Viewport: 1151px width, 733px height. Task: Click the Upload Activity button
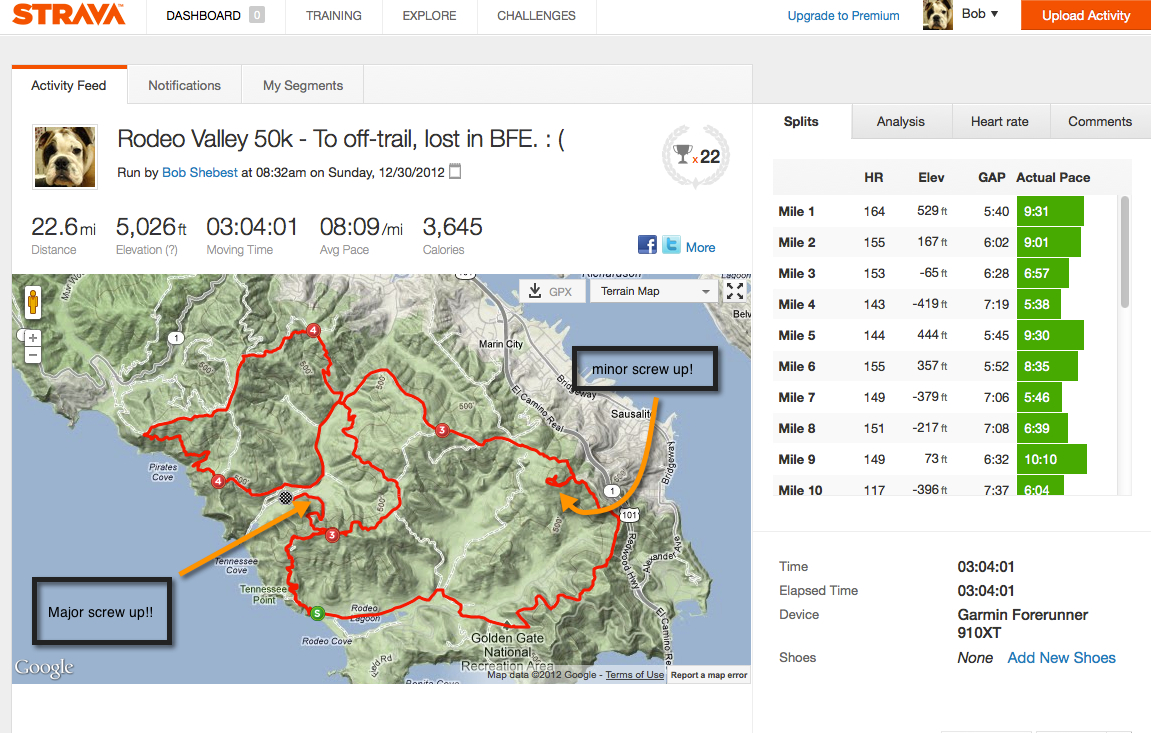1085,15
